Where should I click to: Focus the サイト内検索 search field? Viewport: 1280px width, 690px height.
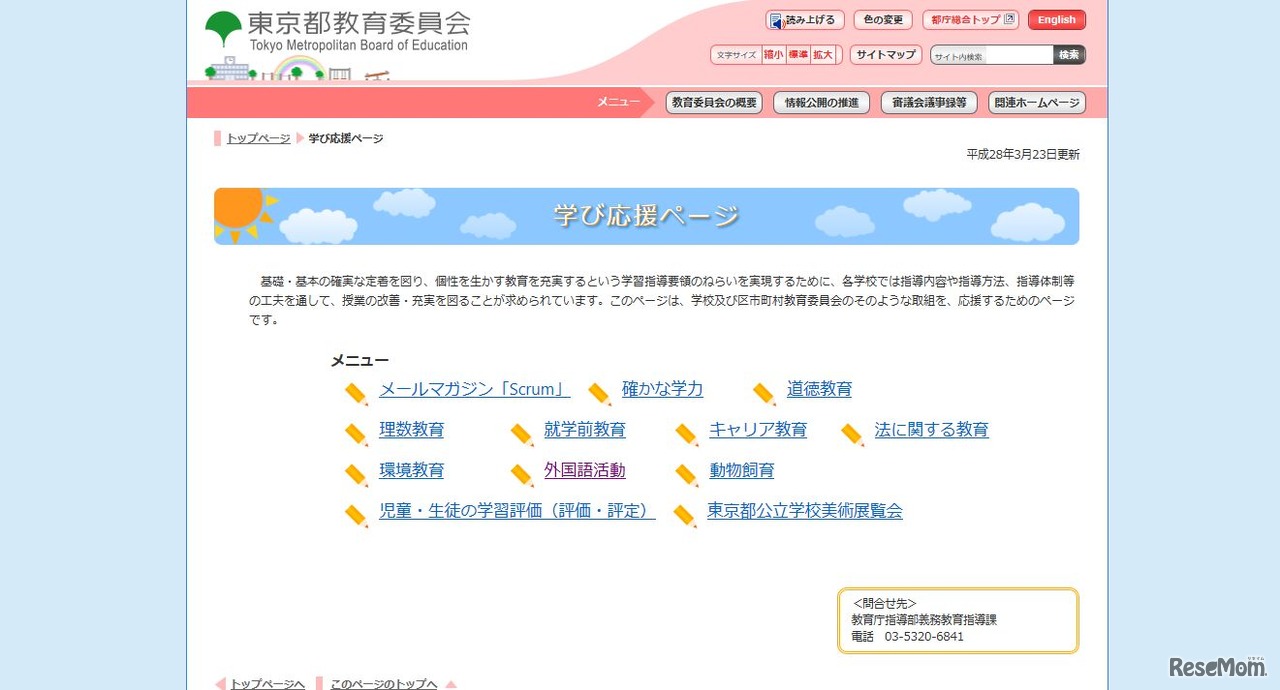(x=992, y=55)
